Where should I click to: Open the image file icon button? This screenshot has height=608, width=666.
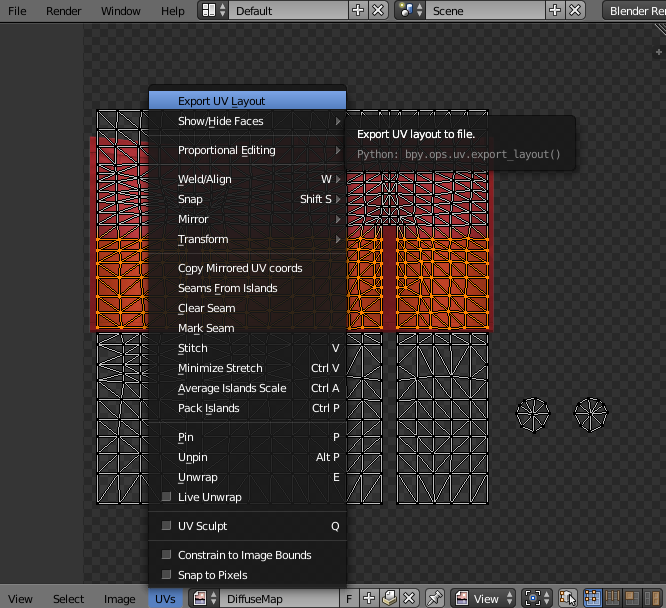[389, 599]
